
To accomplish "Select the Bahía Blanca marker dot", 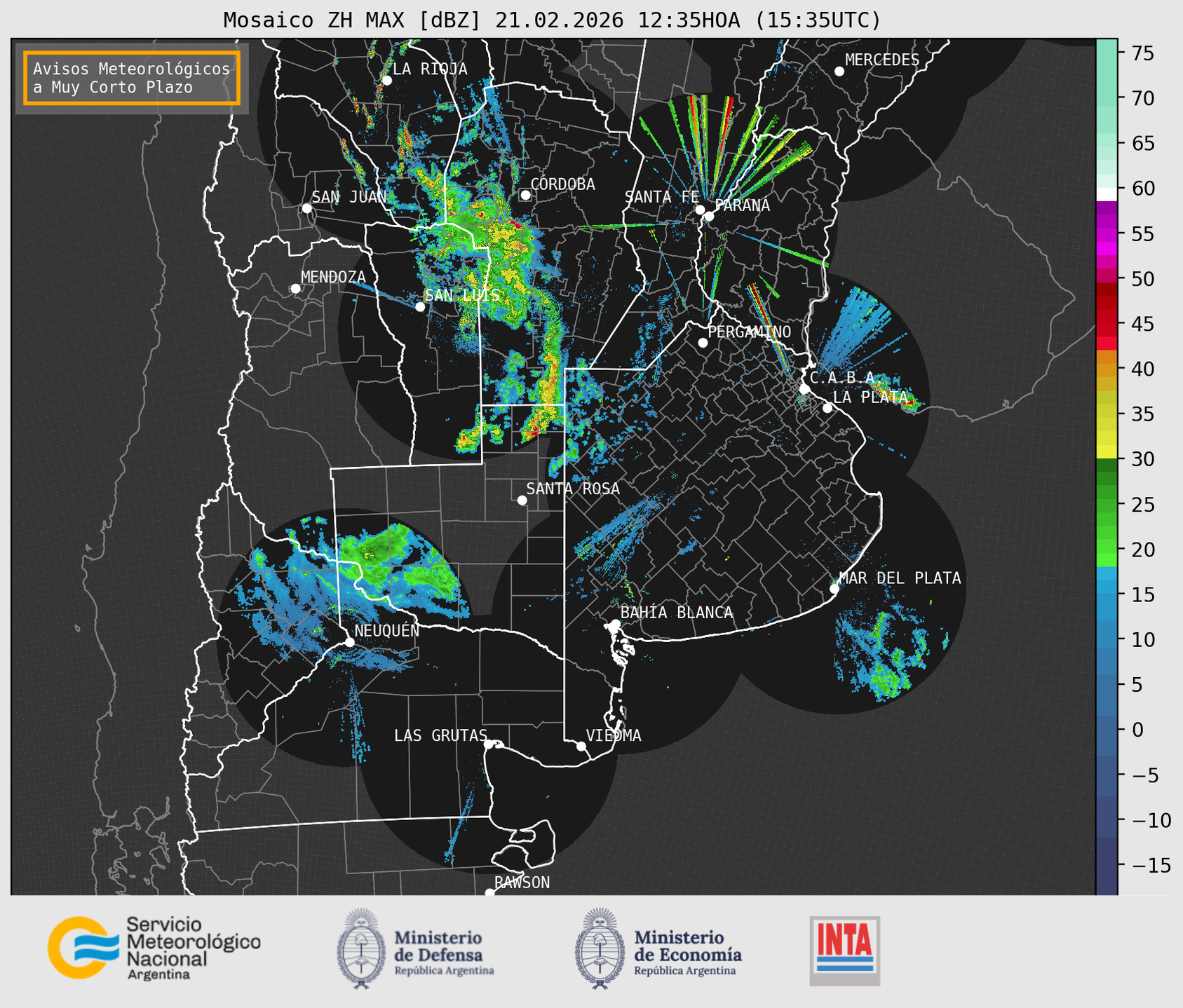I will [x=615, y=624].
